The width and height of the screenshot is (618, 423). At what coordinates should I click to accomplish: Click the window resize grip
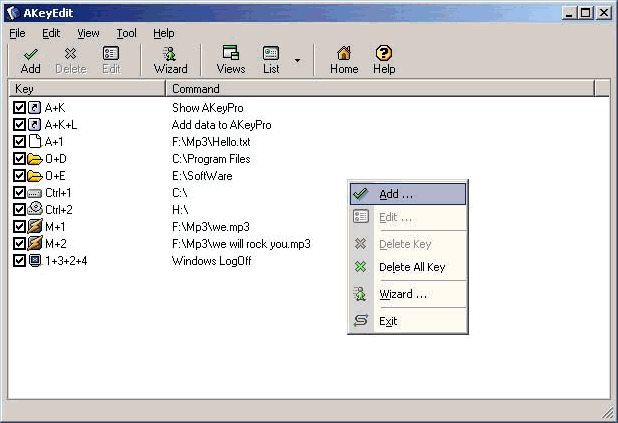tap(608, 413)
